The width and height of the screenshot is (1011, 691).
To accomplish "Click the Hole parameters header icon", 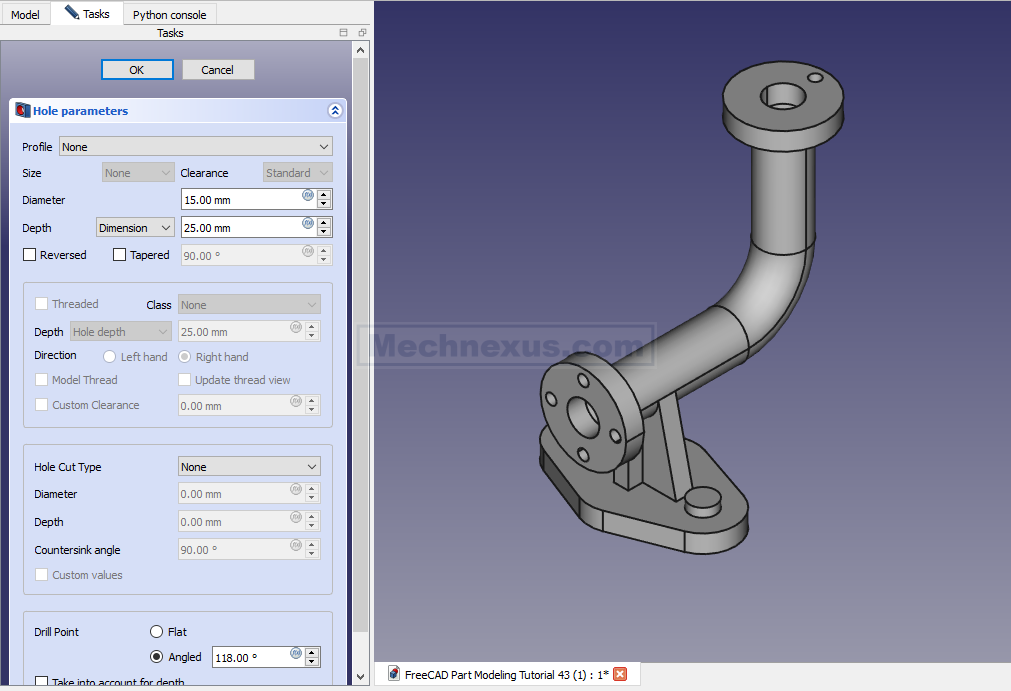I will (22, 111).
